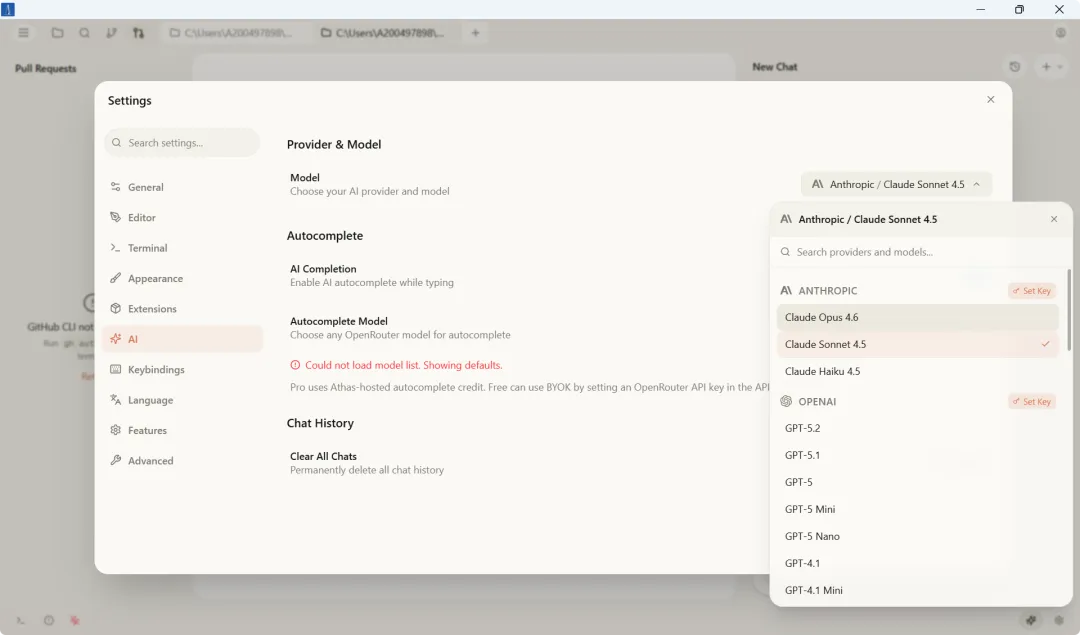1080x635 pixels.
Task: Open Terminal settings section
Action: pos(183,247)
